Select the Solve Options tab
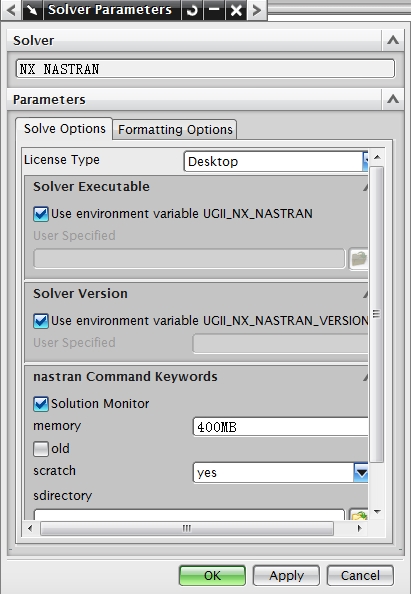The width and height of the screenshot is (411, 594). click(64, 129)
